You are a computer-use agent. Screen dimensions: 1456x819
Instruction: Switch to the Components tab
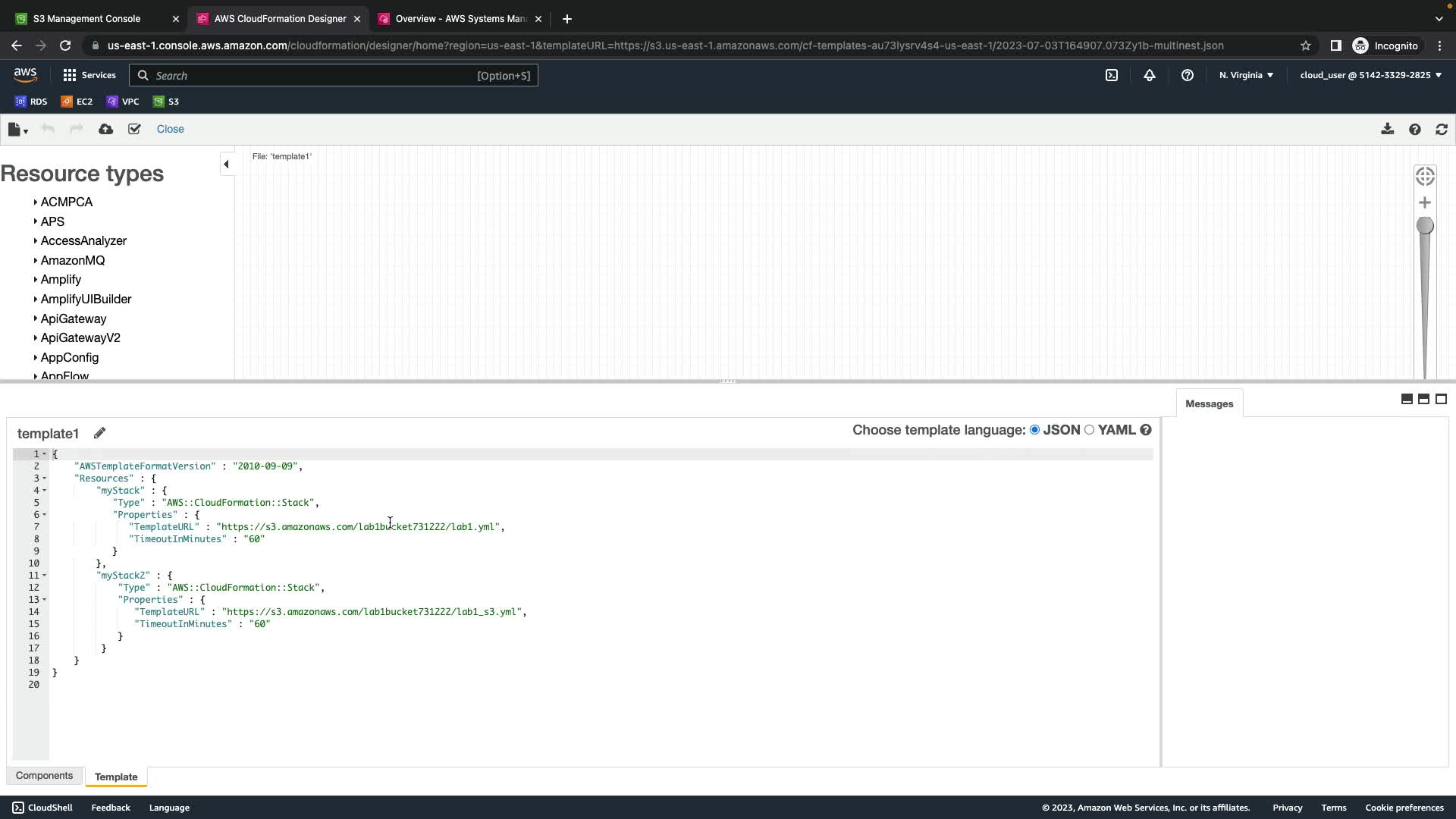pos(44,776)
